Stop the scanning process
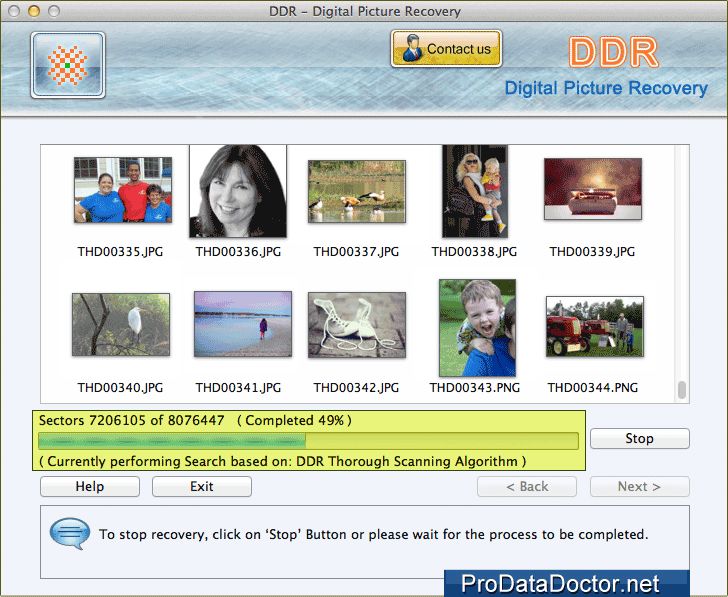Viewport: 728px width, 597px height. (639, 438)
